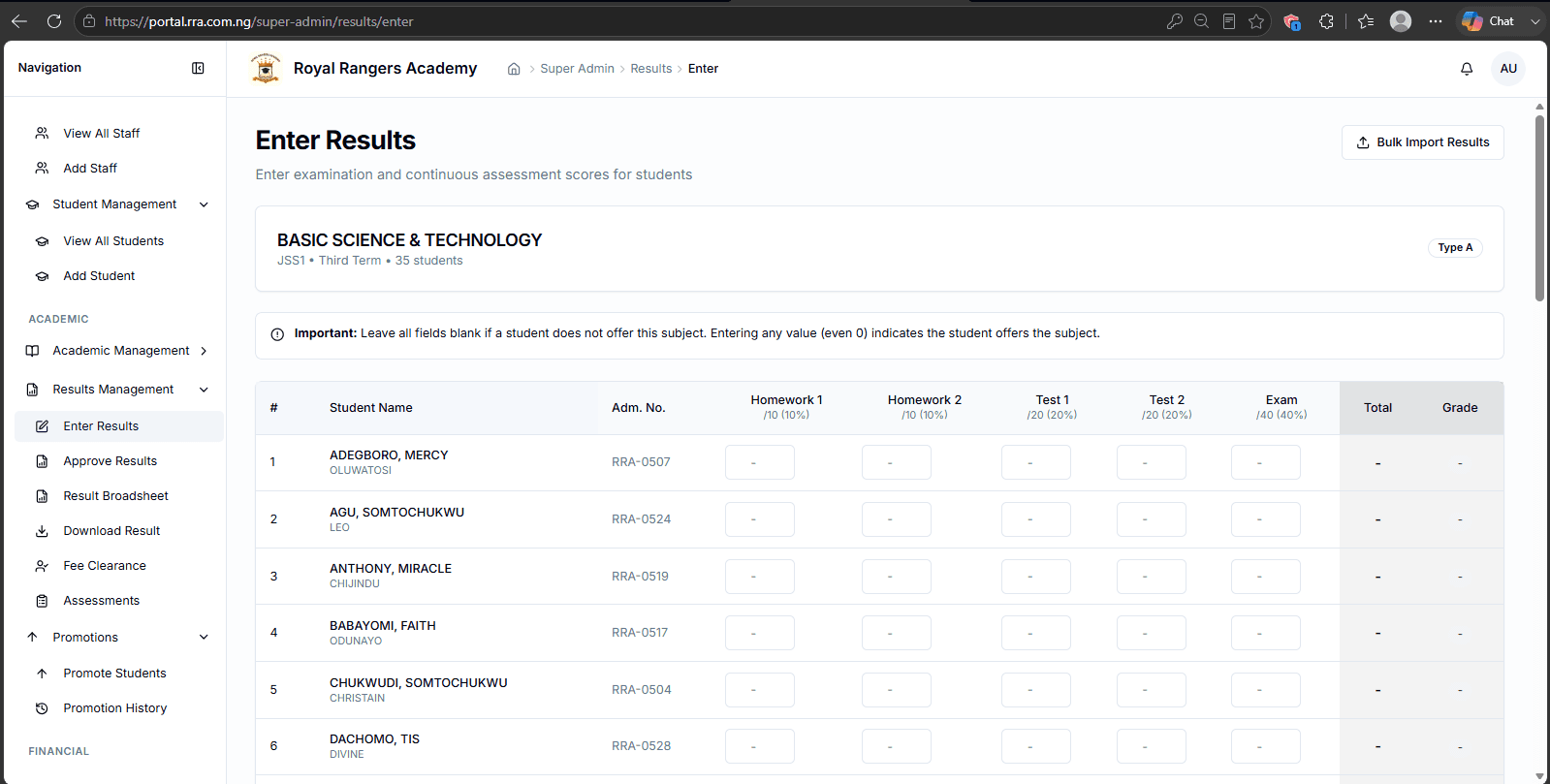Image resolution: width=1550 pixels, height=784 pixels.
Task: Select Enter Results sidebar item
Action: tap(119, 426)
